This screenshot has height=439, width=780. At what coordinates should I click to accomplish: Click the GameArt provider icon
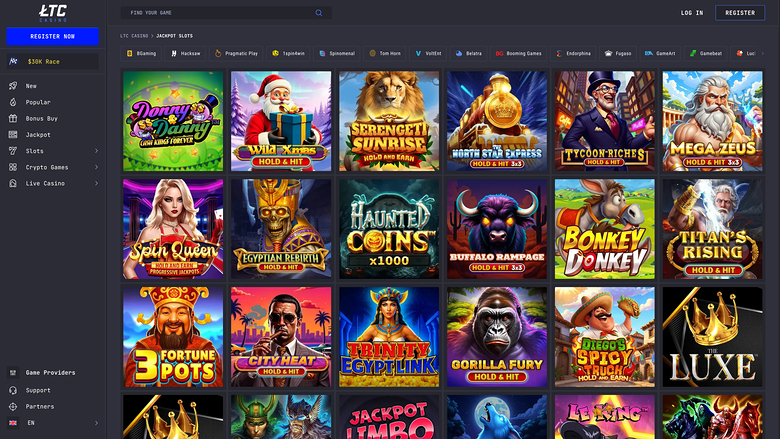coord(649,53)
